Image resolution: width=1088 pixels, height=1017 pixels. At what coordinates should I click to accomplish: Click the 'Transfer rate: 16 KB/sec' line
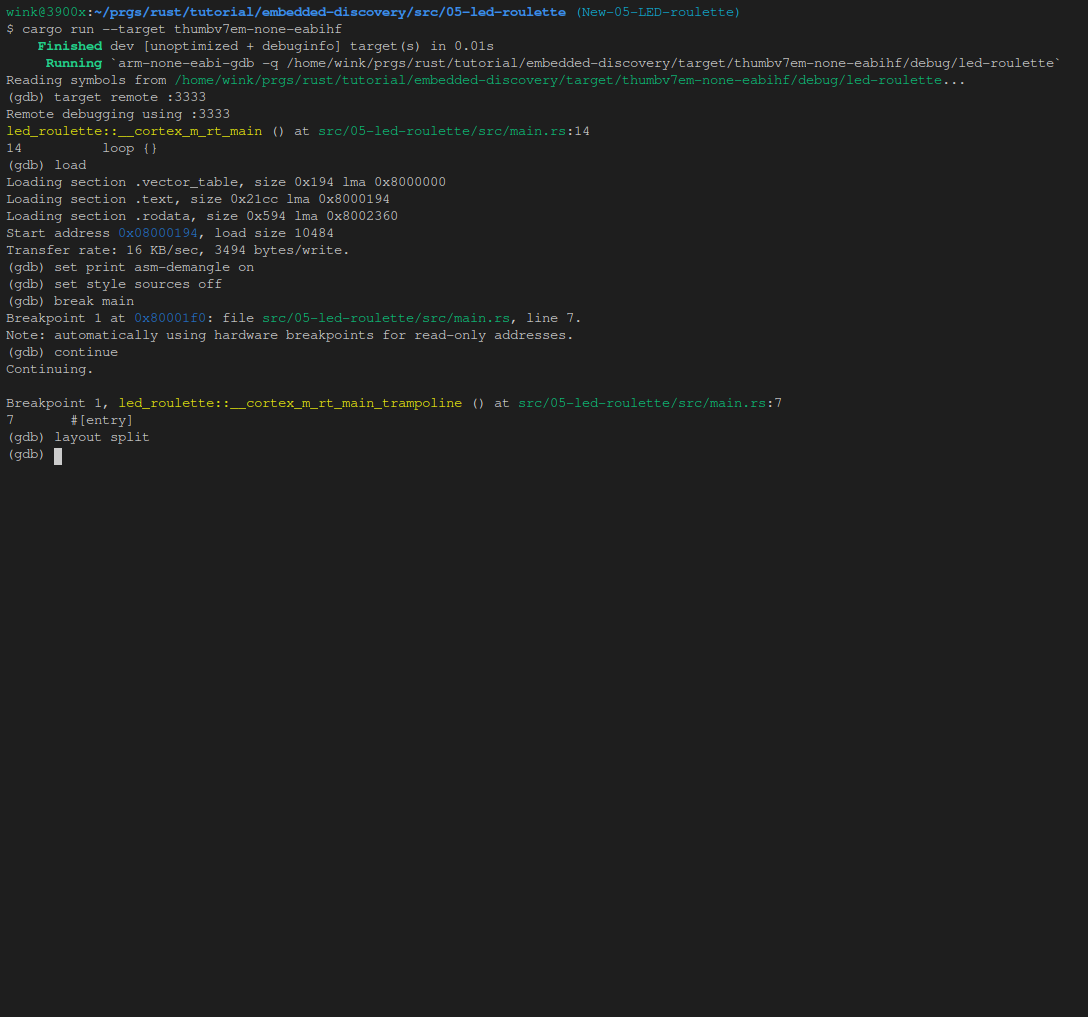click(x=178, y=250)
